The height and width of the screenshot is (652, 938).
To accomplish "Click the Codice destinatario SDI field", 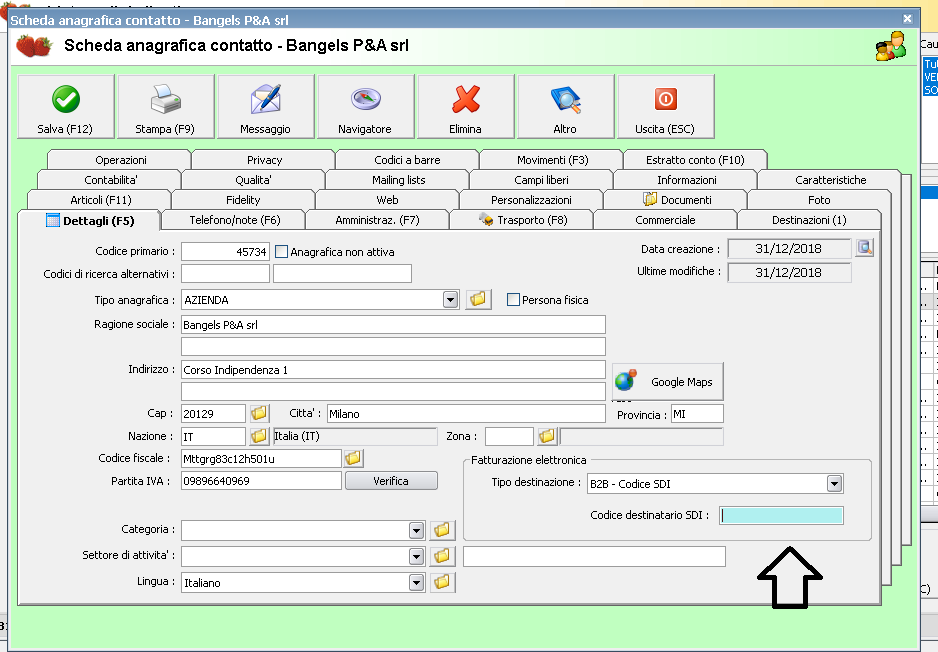I will click(x=781, y=516).
